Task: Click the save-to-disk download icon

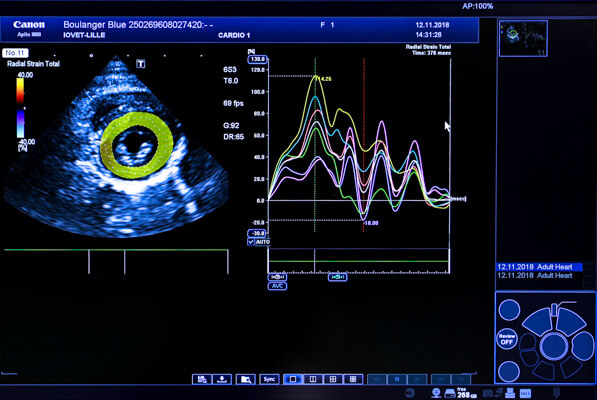Action: pos(222,379)
